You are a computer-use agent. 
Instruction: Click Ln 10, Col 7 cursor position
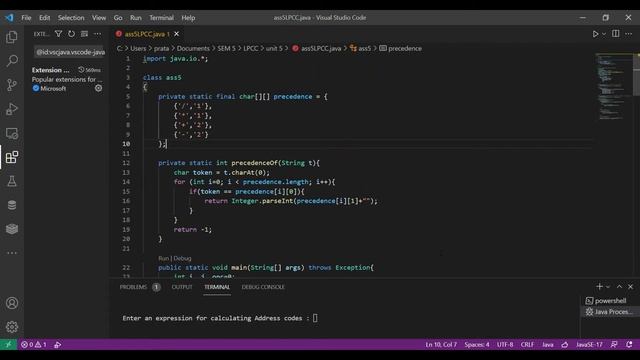pyautogui.click(x=441, y=344)
